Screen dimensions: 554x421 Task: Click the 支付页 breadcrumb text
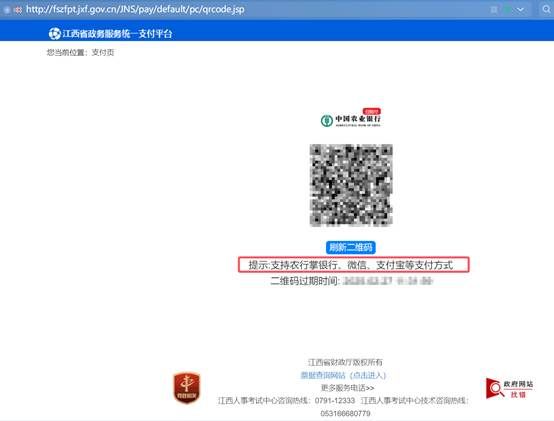click(103, 53)
